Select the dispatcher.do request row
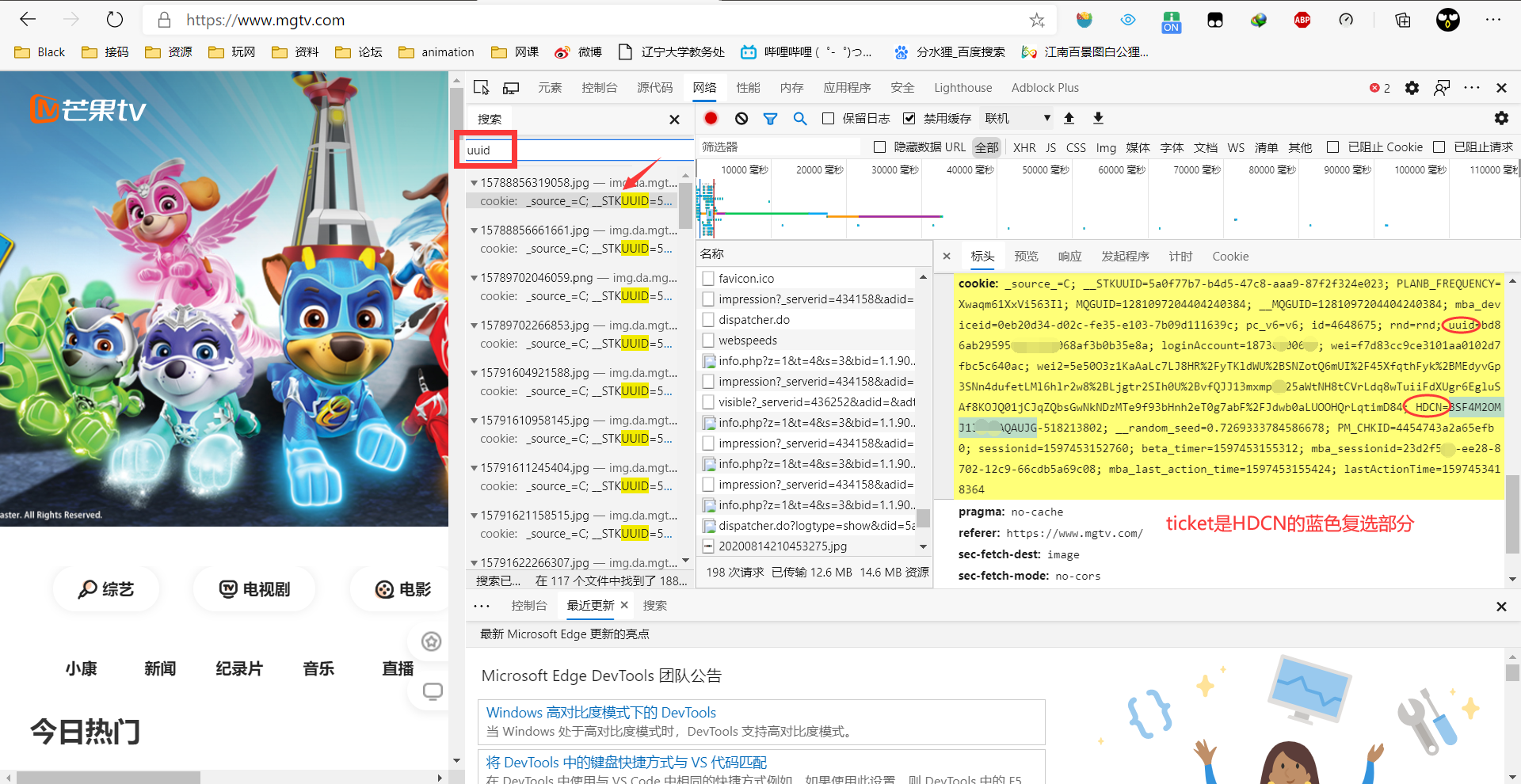Image resolution: width=1521 pixels, height=784 pixels. click(807, 320)
